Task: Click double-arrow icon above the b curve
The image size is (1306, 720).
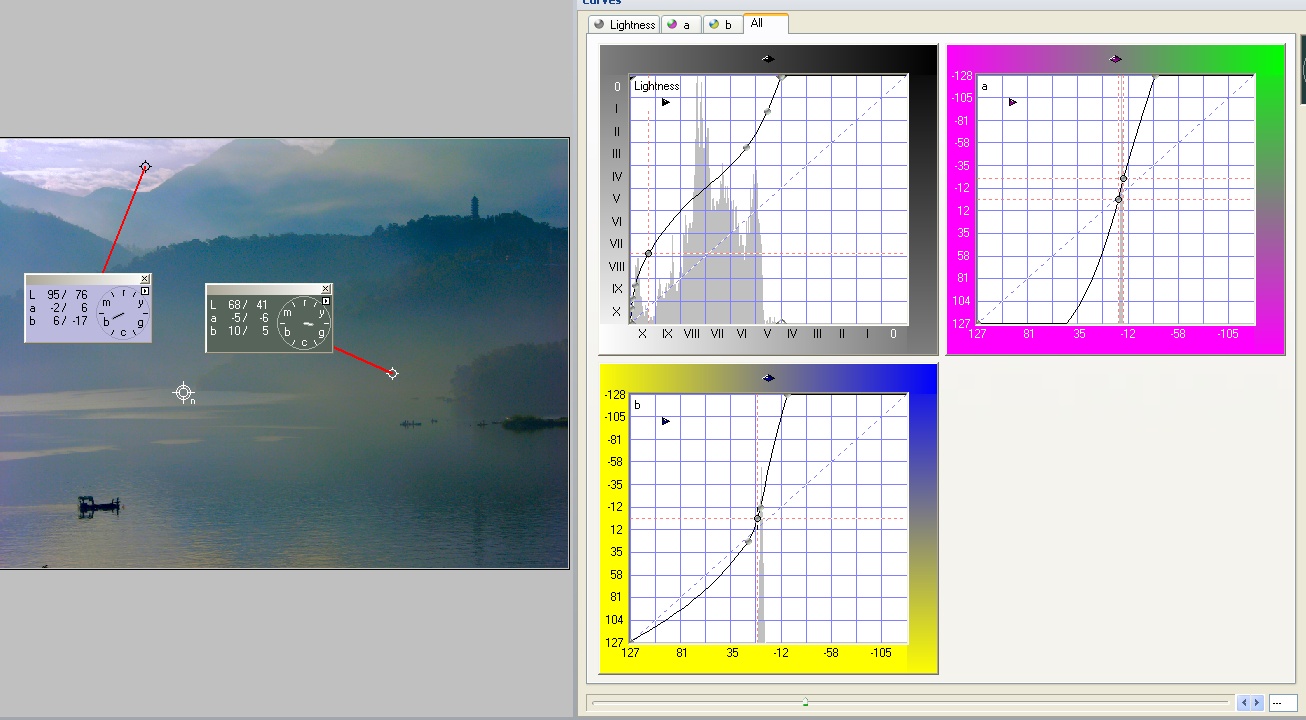Action: (x=768, y=378)
